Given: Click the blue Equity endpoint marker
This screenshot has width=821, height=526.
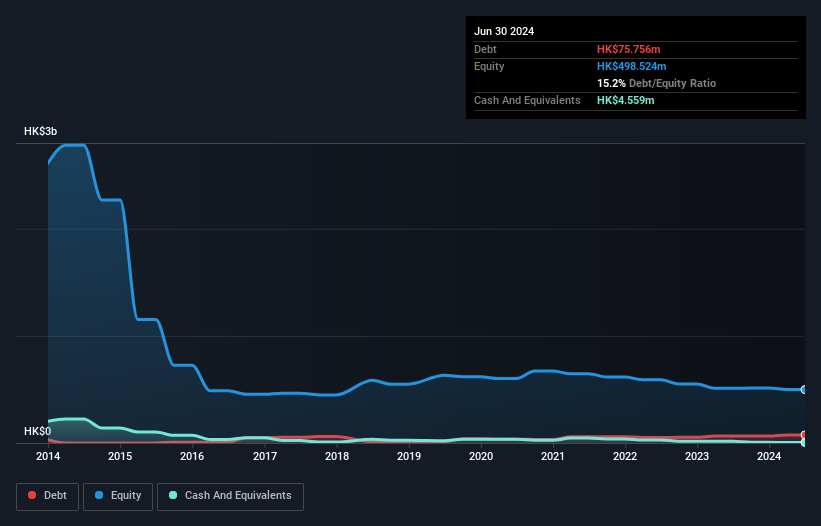Looking at the screenshot, I should [804, 389].
